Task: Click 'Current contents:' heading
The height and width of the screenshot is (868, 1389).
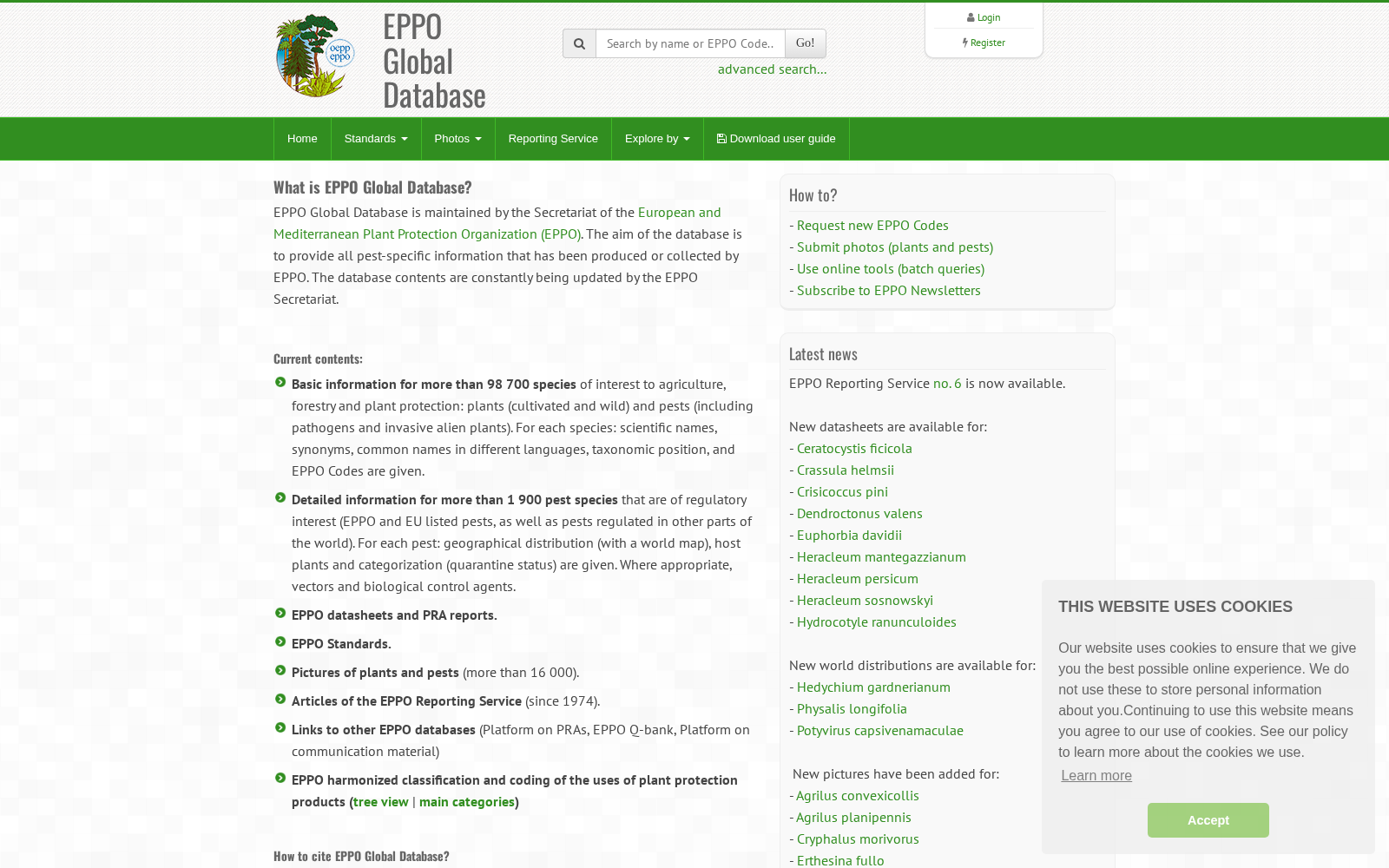Action: pos(318,358)
